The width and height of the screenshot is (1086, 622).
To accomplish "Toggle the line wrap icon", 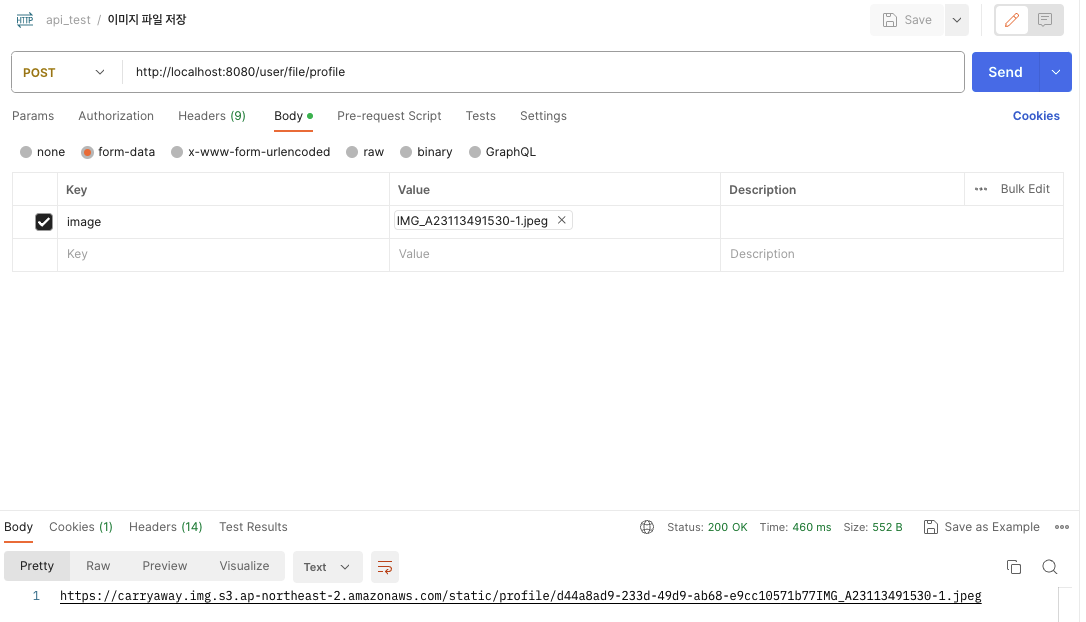I will pyautogui.click(x=384, y=567).
